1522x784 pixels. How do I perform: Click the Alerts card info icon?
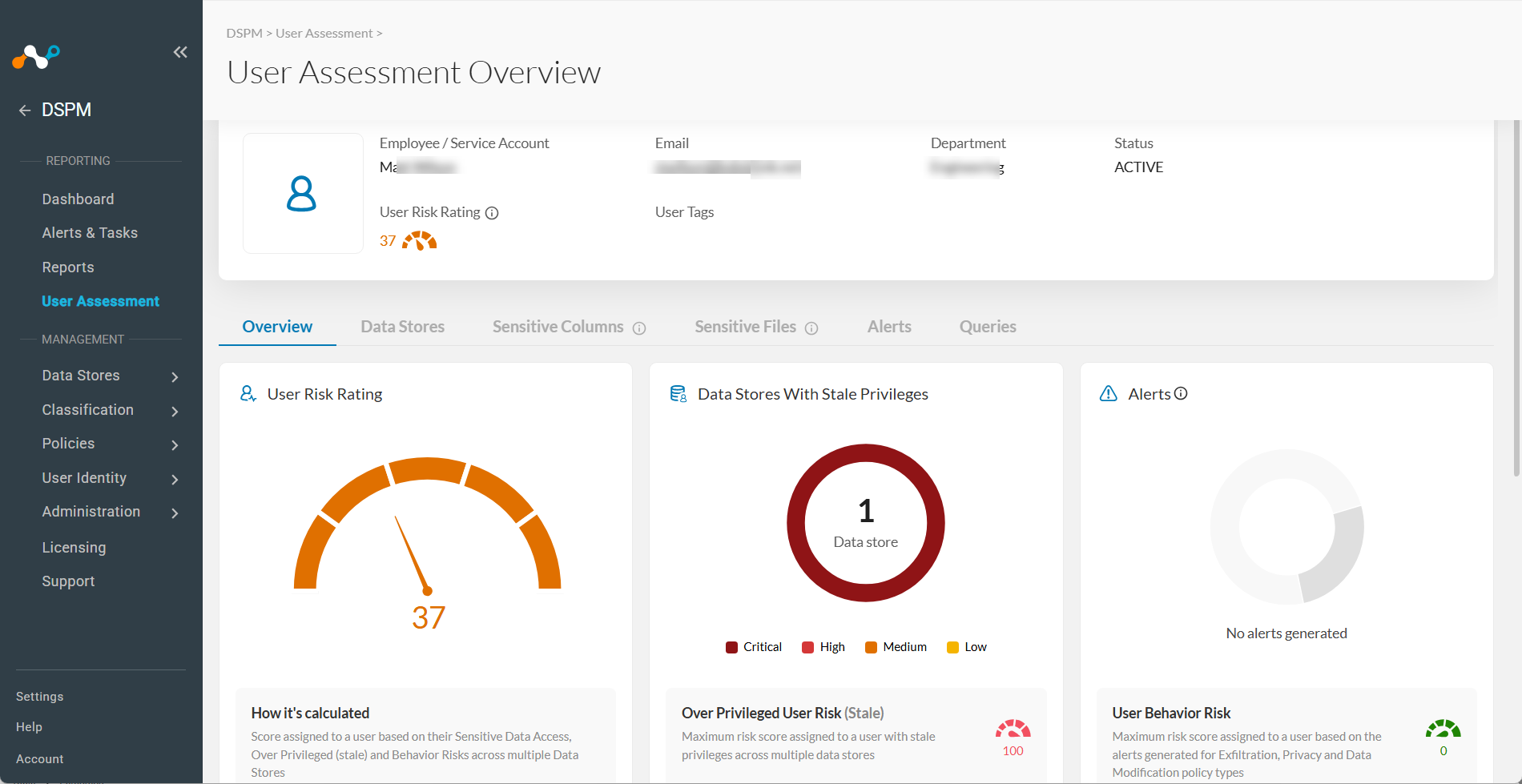(x=1181, y=393)
